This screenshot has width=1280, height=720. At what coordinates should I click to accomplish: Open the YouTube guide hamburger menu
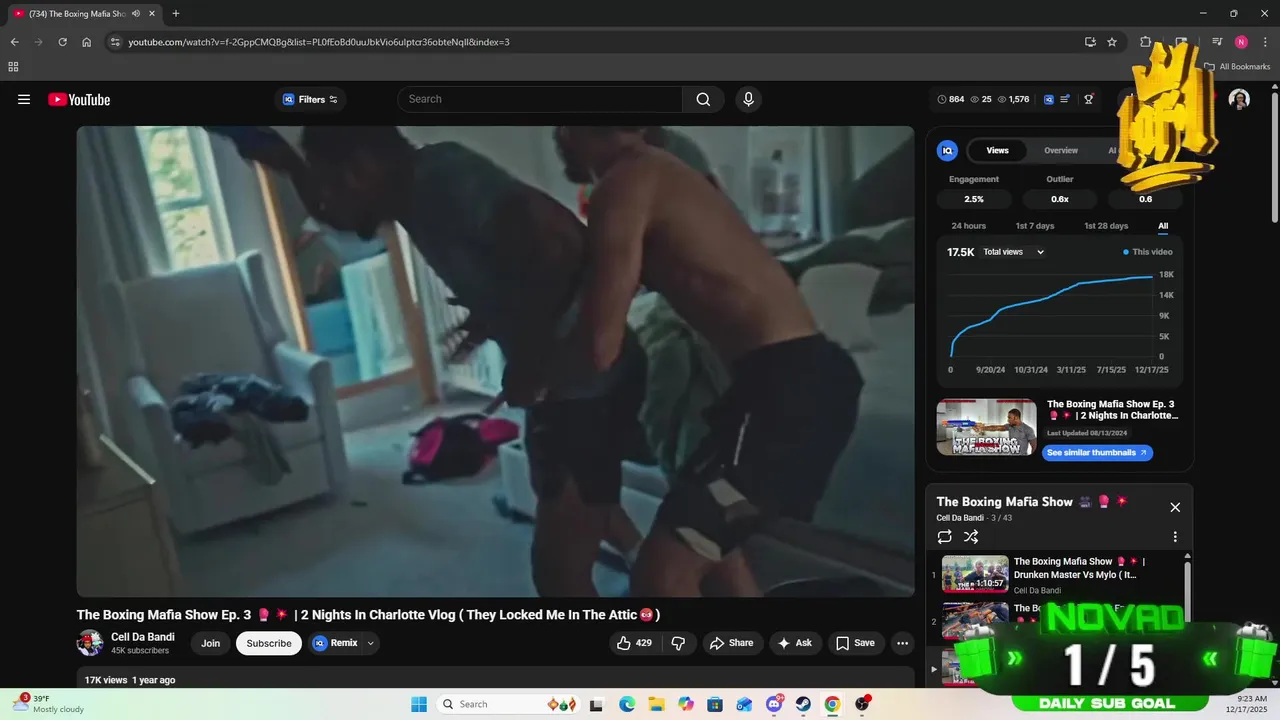coord(24,99)
